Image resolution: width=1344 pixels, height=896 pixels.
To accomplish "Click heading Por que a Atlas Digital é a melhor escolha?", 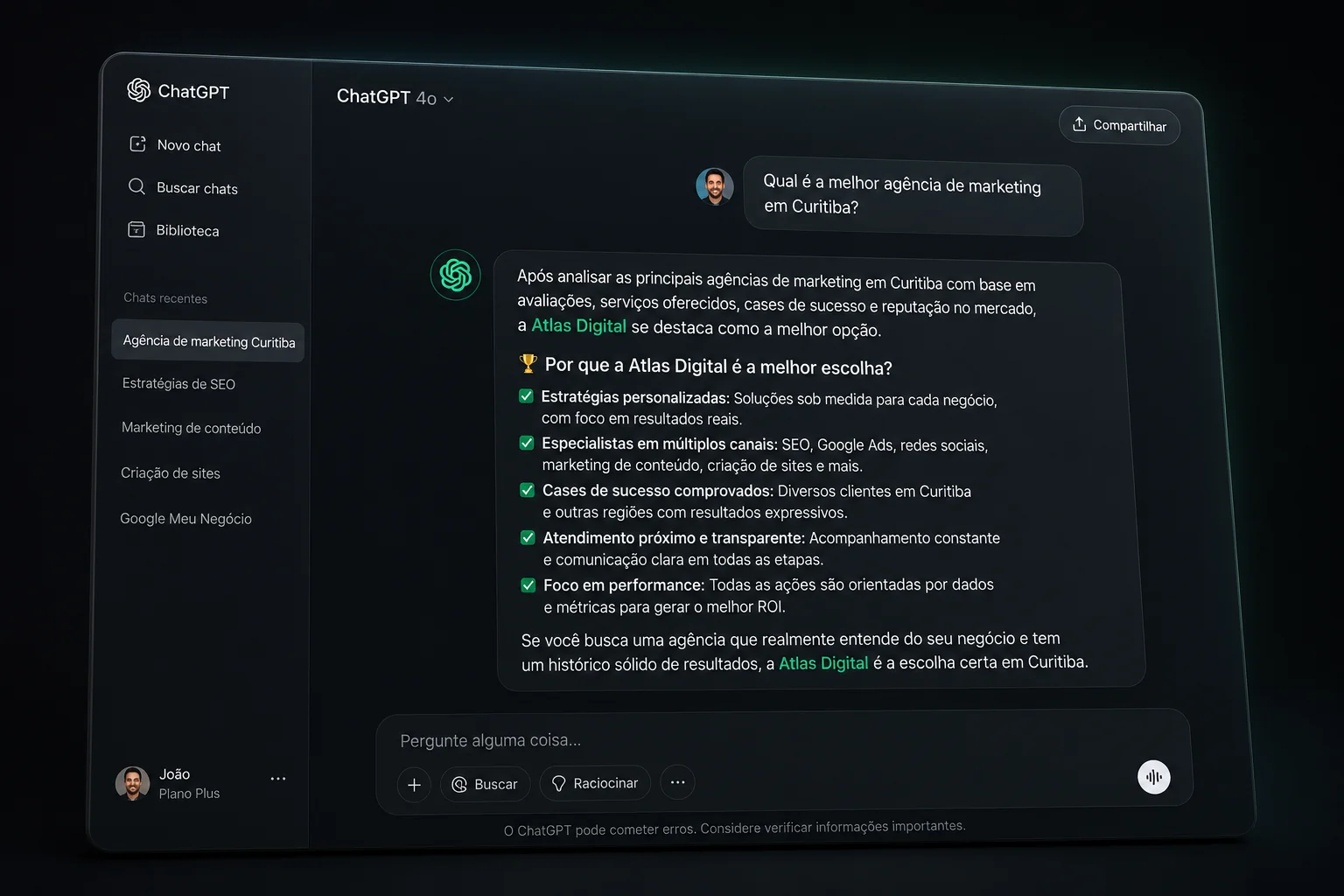I will (718, 367).
